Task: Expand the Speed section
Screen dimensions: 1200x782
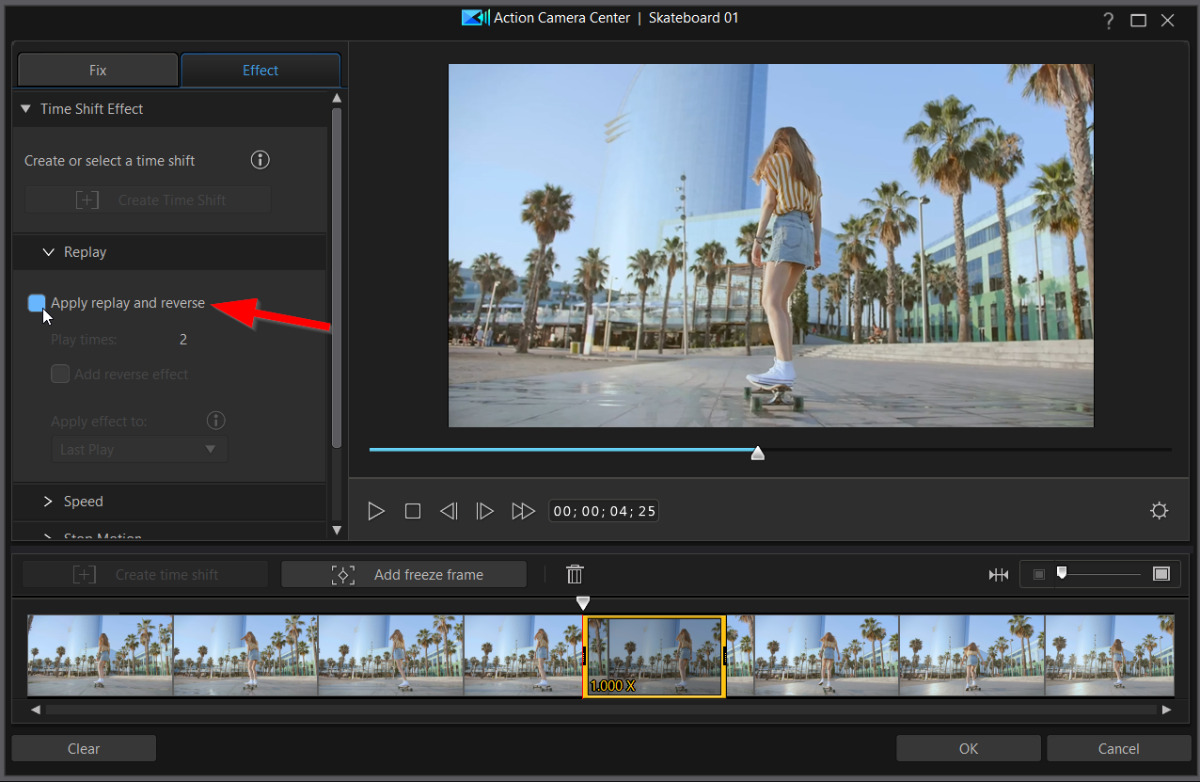Action: [48, 501]
